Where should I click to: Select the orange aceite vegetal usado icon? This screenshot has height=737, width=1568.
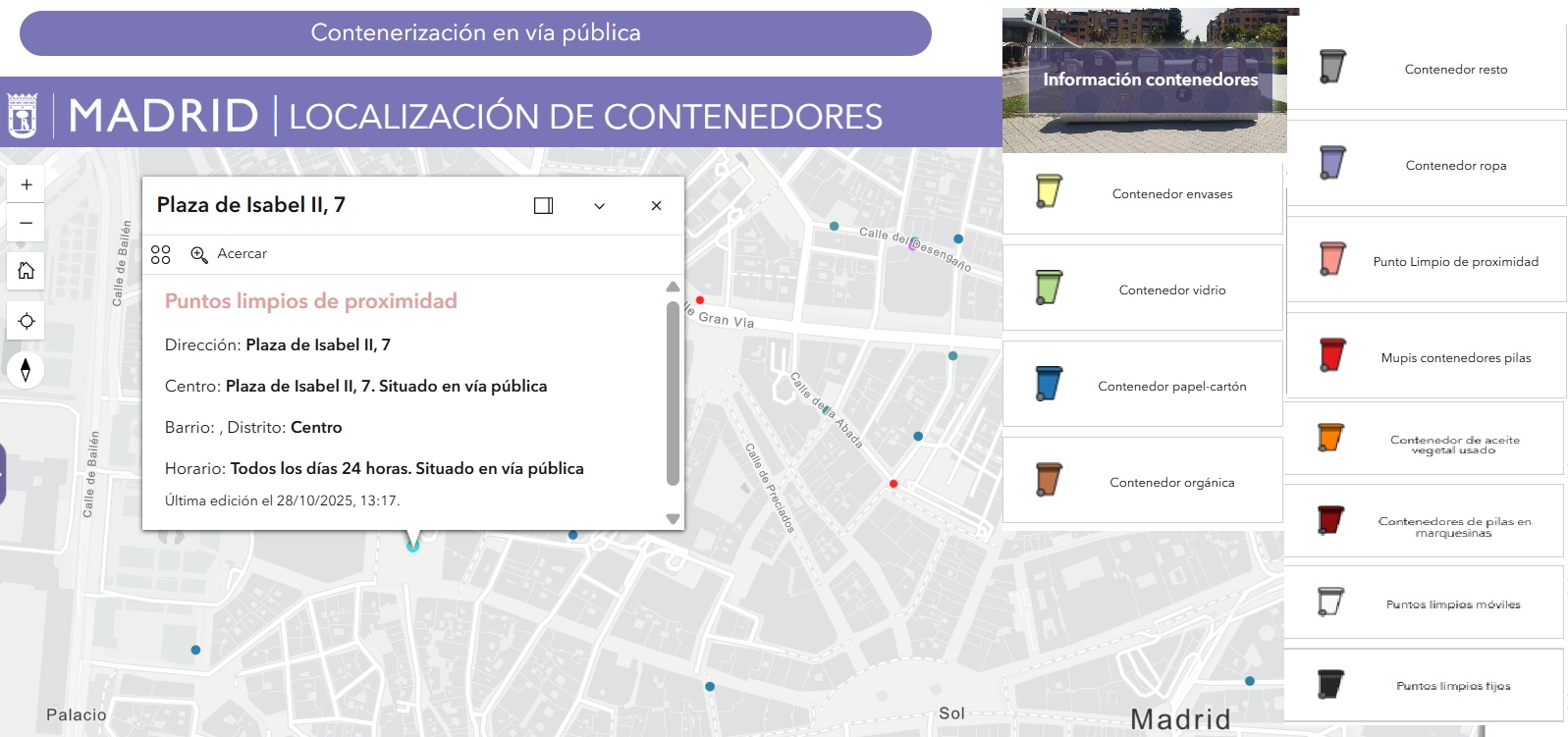(1330, 438)
